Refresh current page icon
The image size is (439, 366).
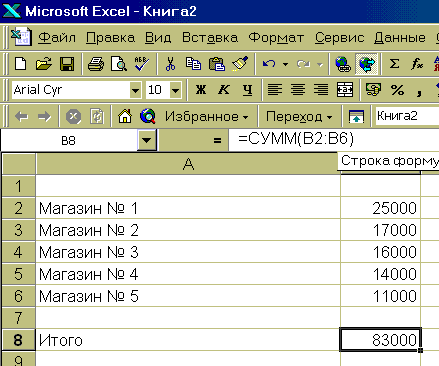97,117
